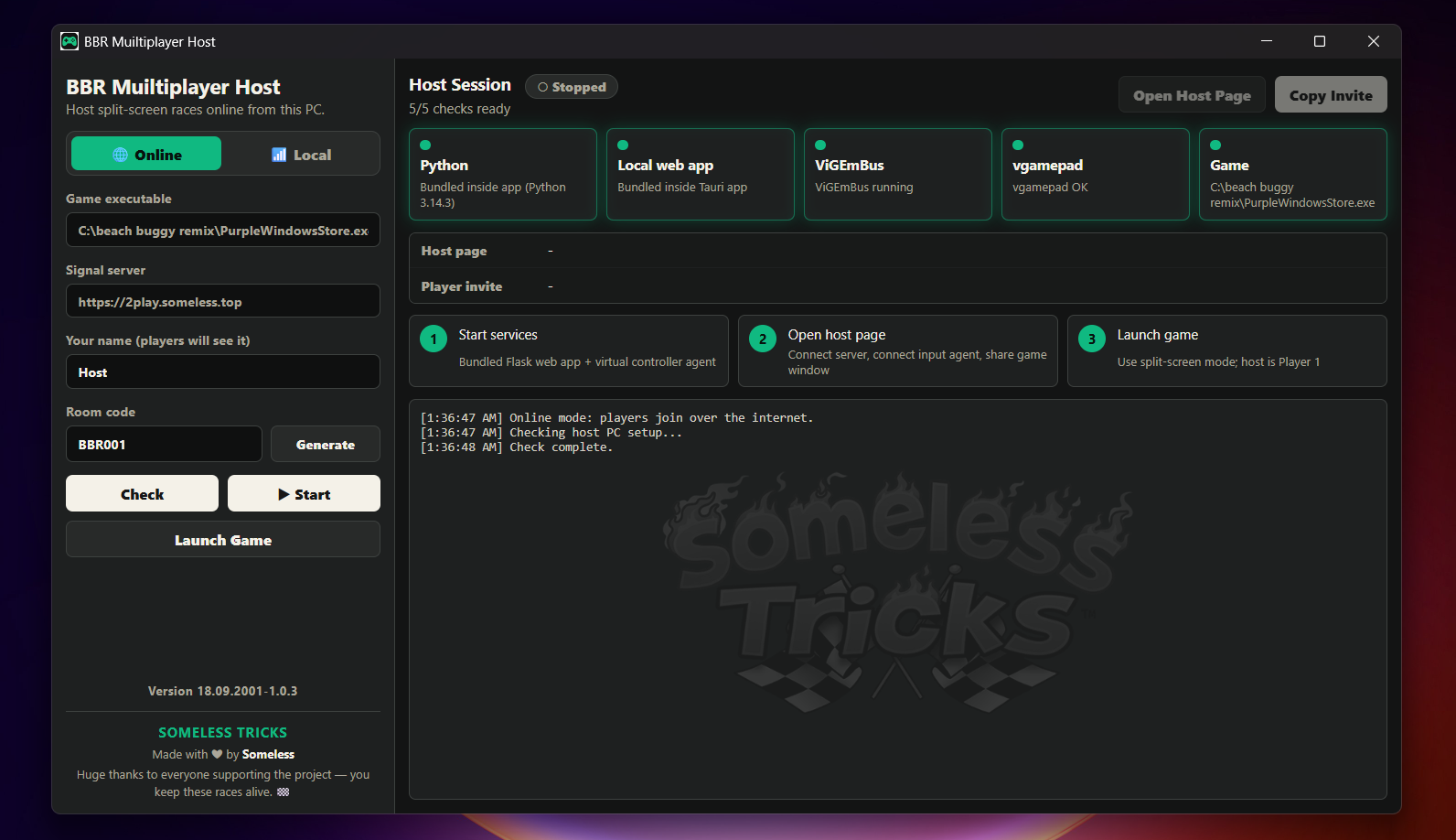Click the '5/5 checks ready' text
Screen dimensions: 1456x840
[x=459, y=109]
